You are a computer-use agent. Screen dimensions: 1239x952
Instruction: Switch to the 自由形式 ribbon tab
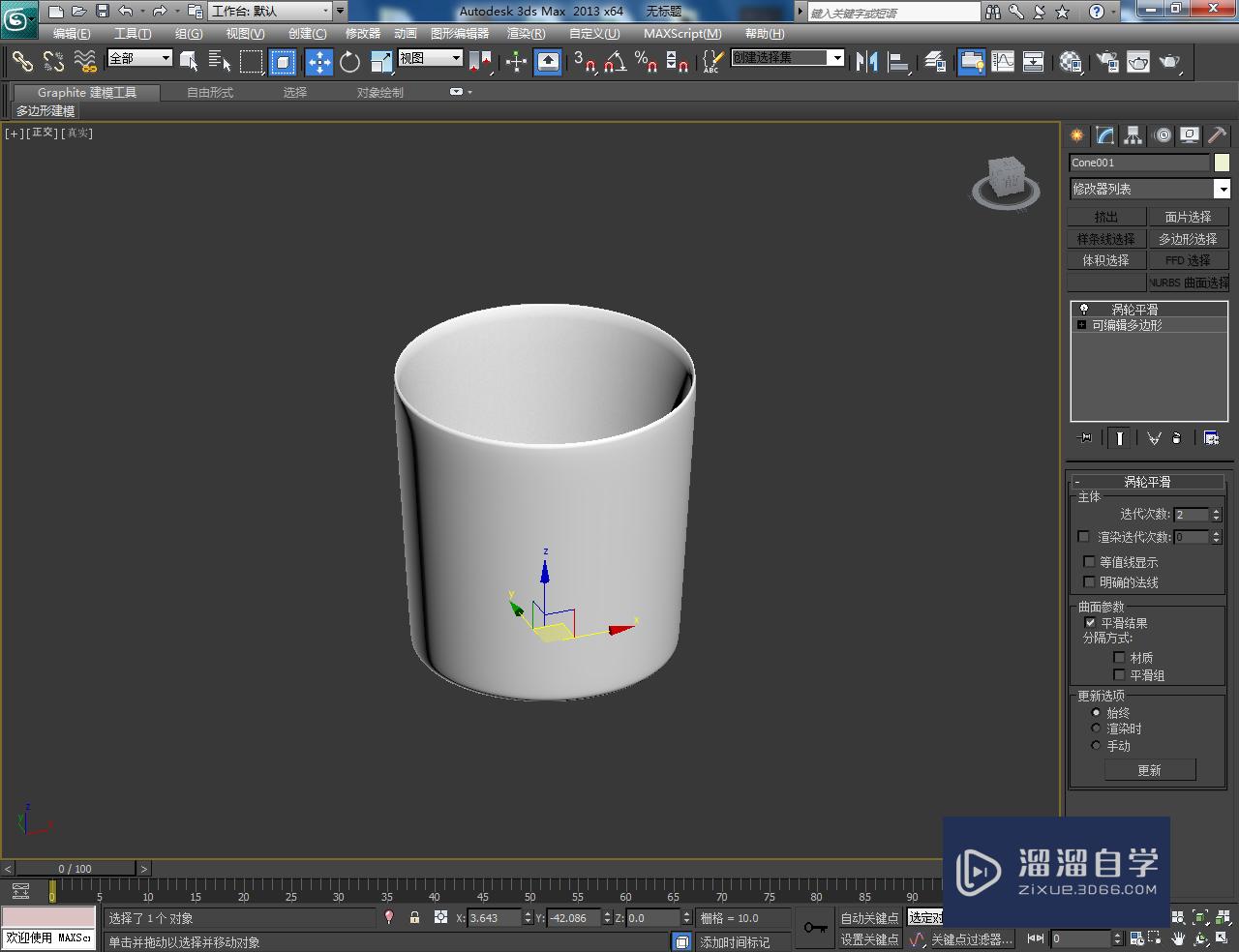[x=210, y=93]
